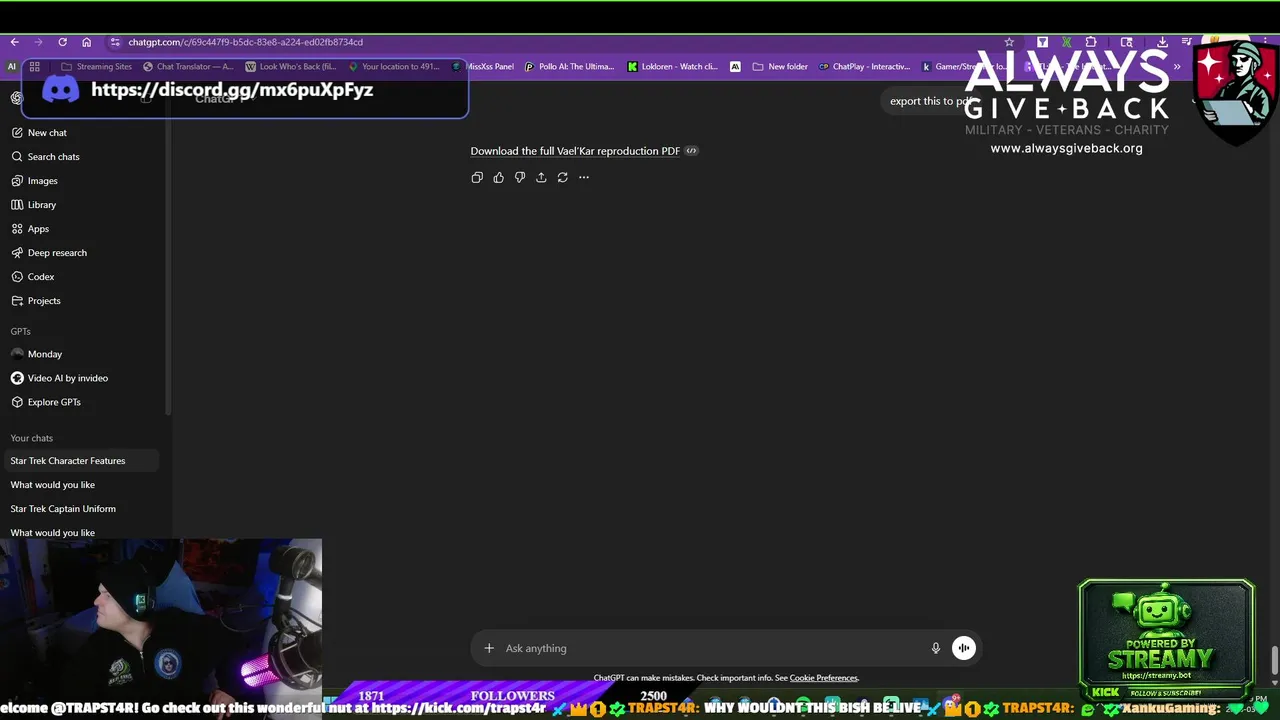Give the response a thumbs up
The height and width of the screenshot is (720, 1280).
tap(498, 177)
